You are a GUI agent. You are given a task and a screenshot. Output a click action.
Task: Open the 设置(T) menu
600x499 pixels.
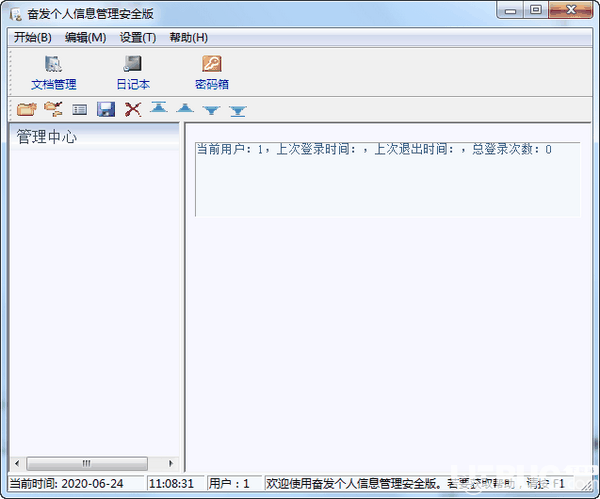[138, 38]
